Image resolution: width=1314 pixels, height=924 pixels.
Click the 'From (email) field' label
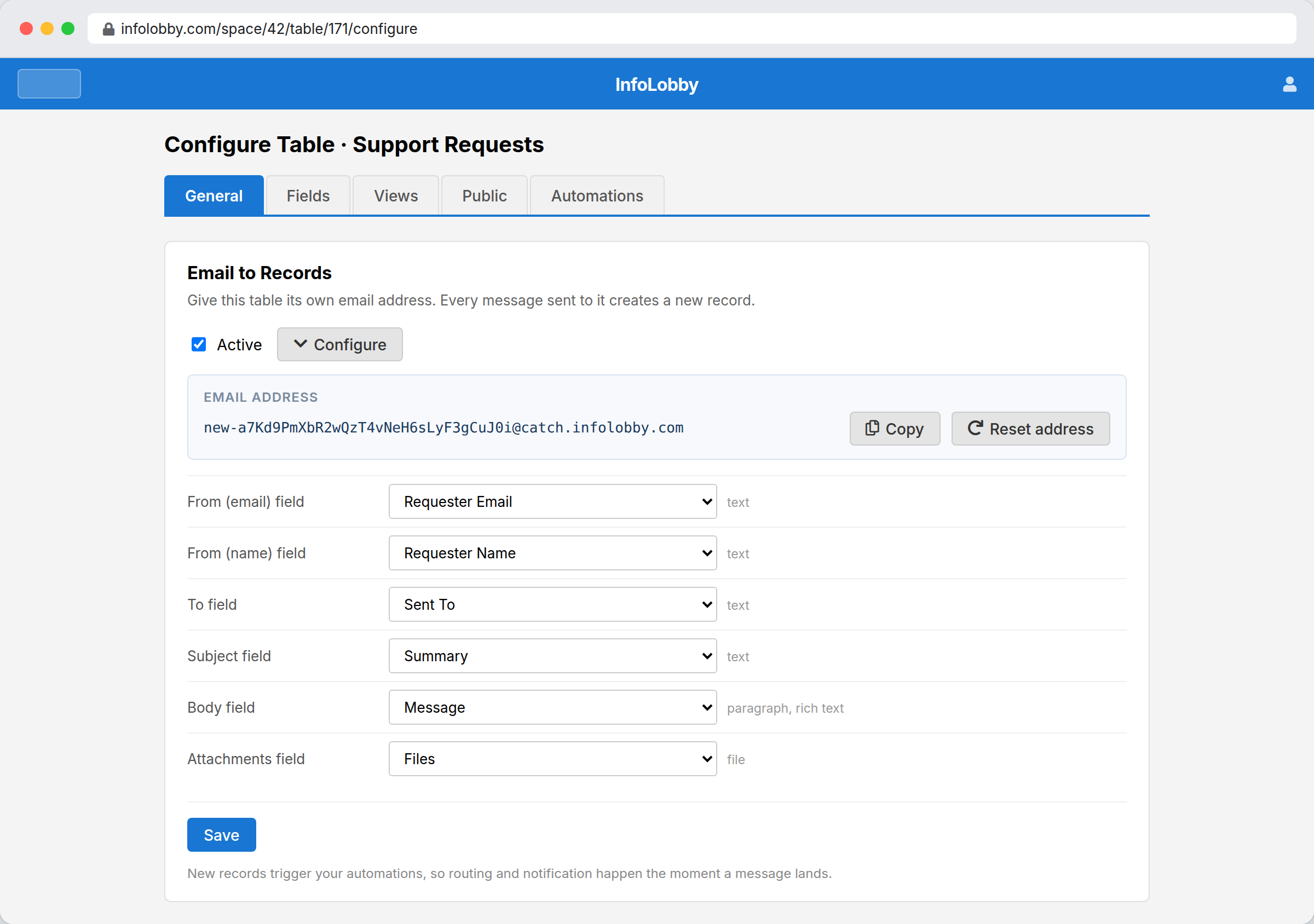pyautogui.click(x=245, y=502)
